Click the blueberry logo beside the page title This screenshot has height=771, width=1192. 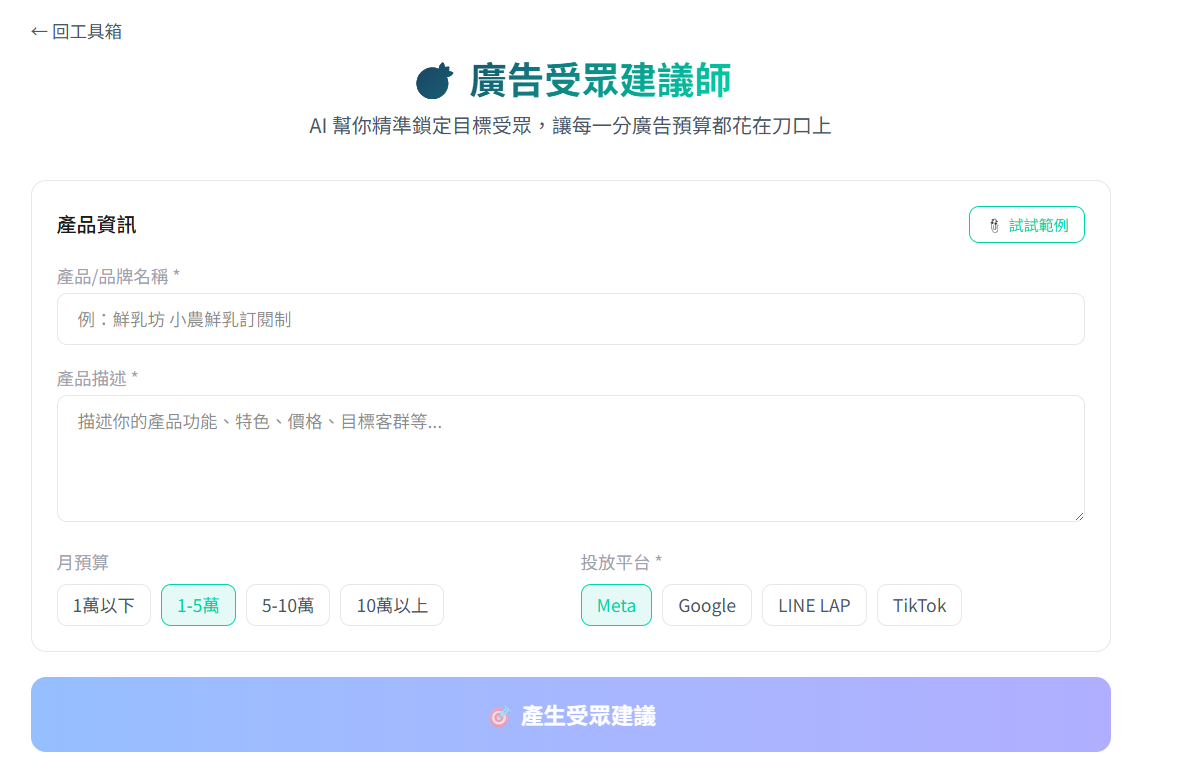432,80
